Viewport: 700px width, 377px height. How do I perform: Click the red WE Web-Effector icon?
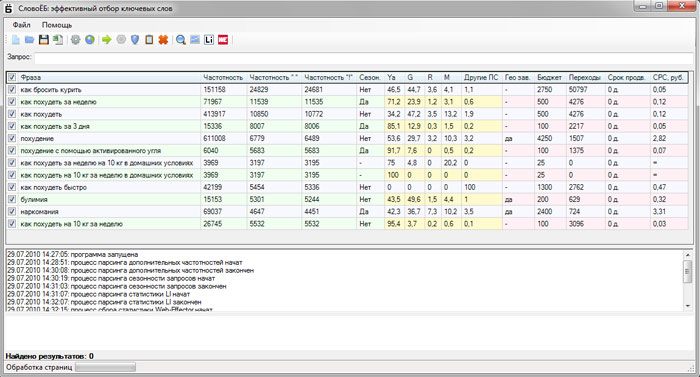pyautogui.click(x=223, y=40)
